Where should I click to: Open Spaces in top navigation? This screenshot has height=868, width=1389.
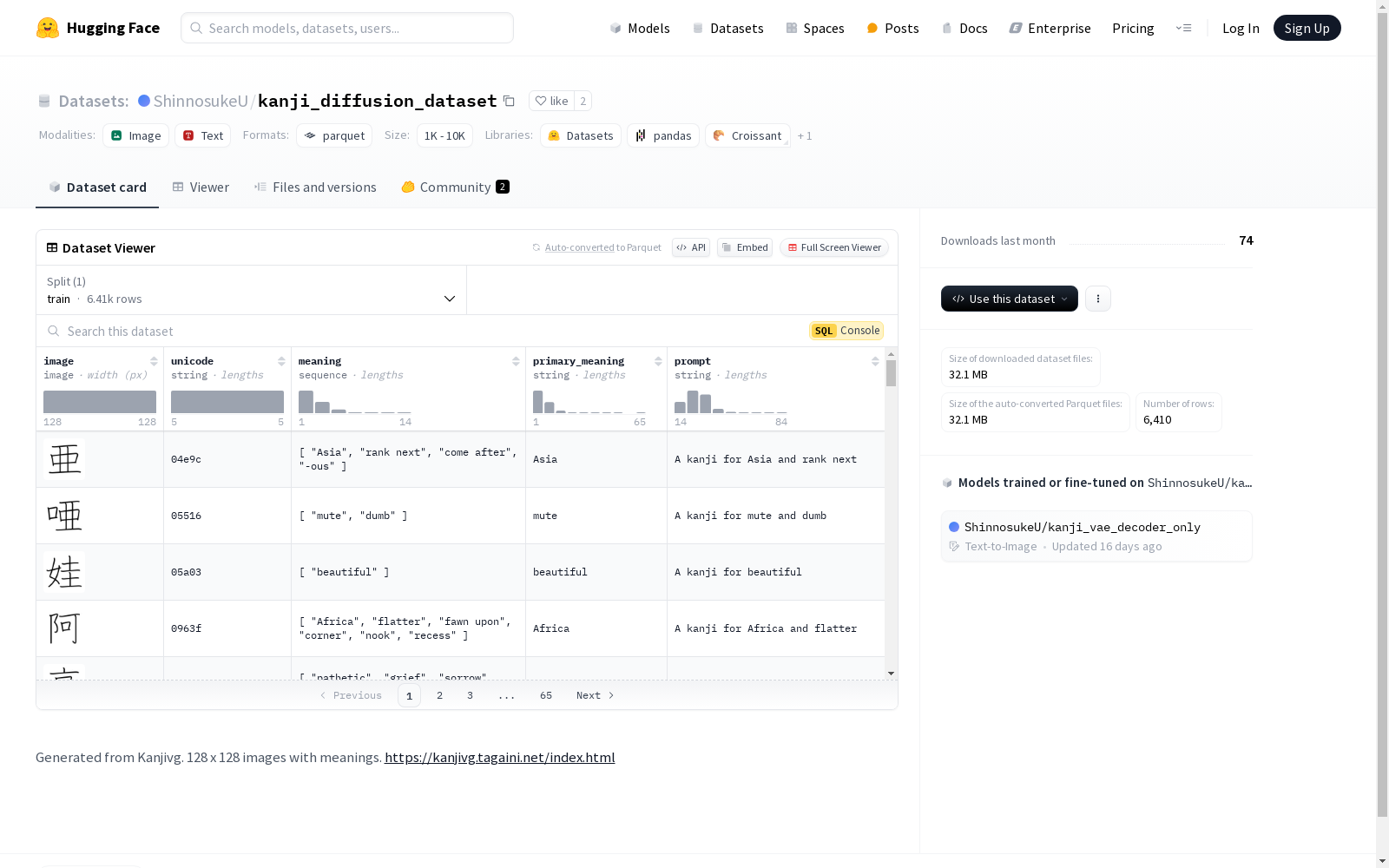[815, 28]
